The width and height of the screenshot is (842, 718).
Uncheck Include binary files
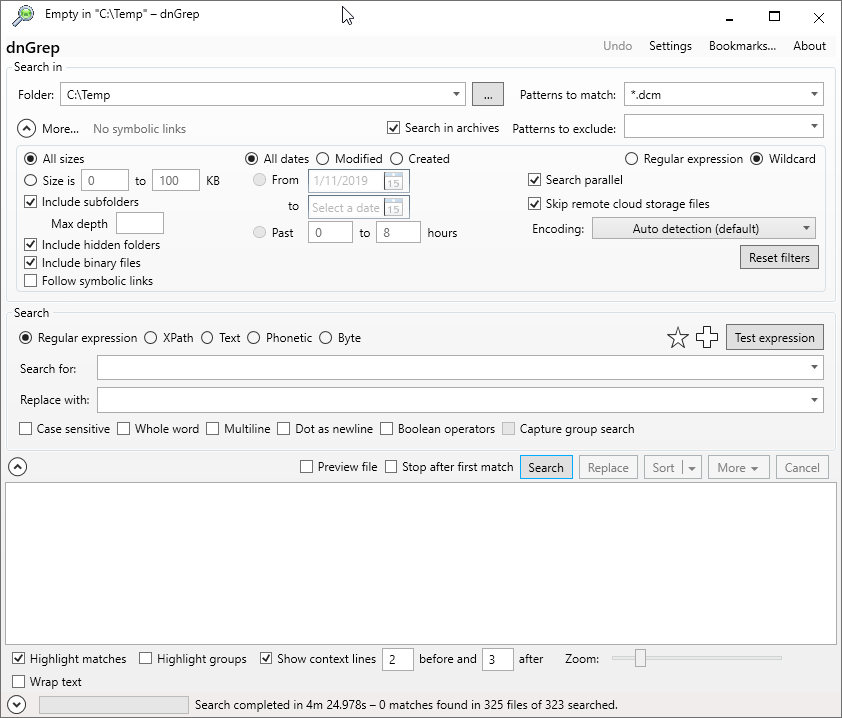29,263
